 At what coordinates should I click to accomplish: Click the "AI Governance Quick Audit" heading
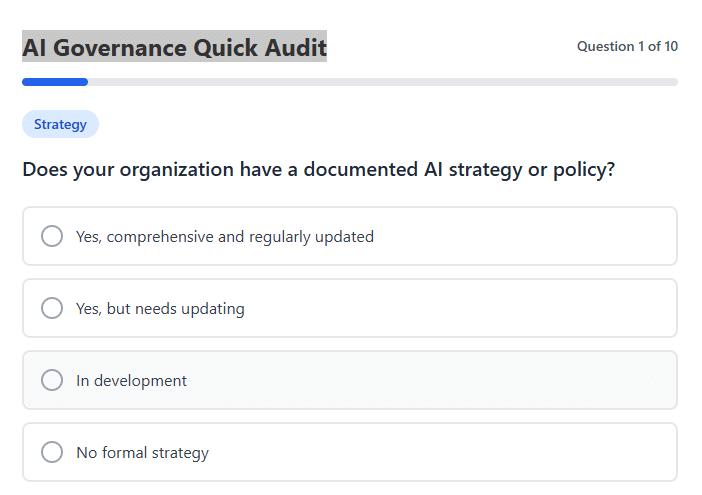174,47
